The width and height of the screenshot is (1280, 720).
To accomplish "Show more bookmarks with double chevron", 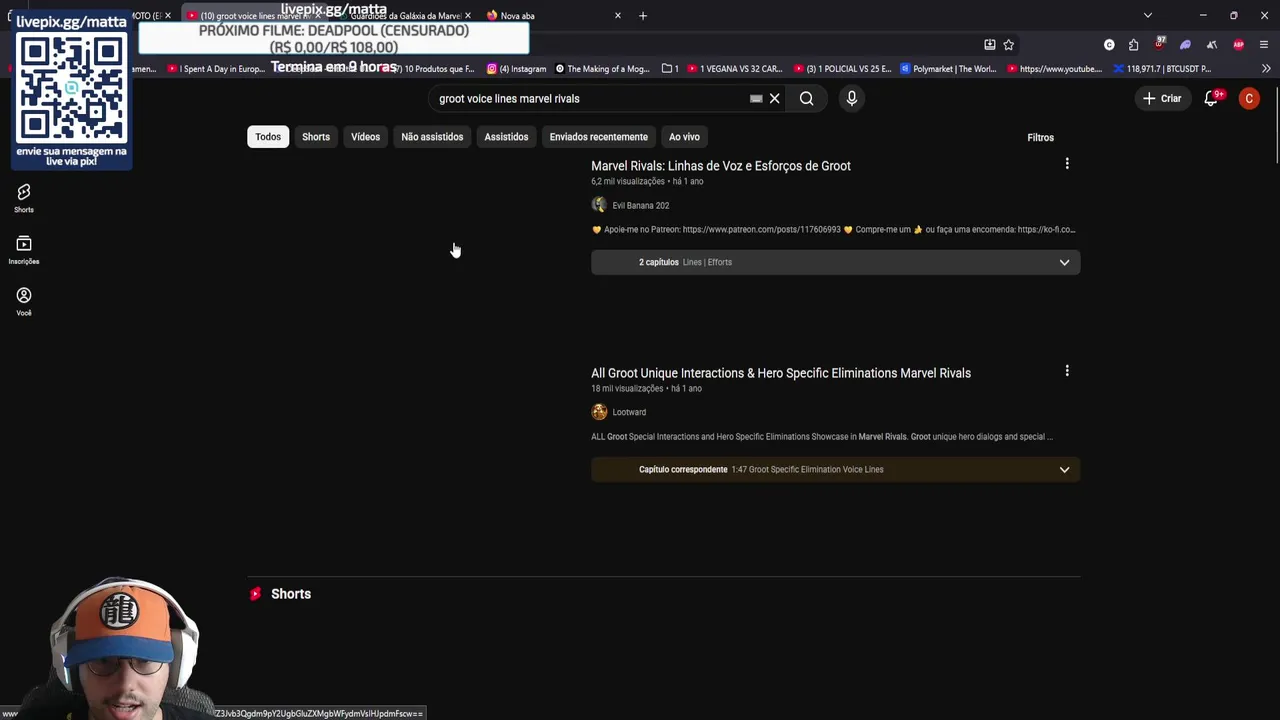I will click(1266, 69).
